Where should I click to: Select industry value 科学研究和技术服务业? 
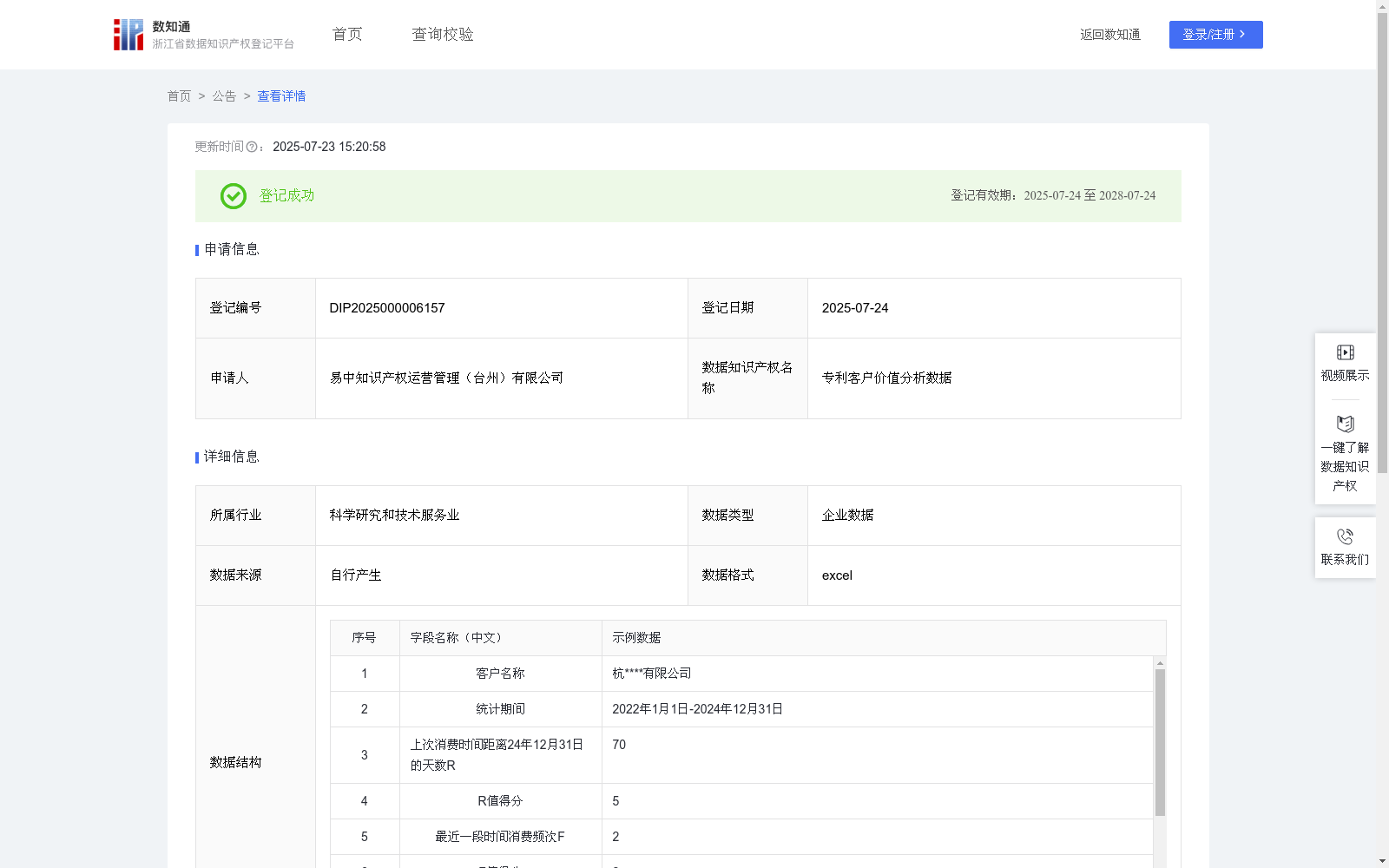click(x=394, y=516)
